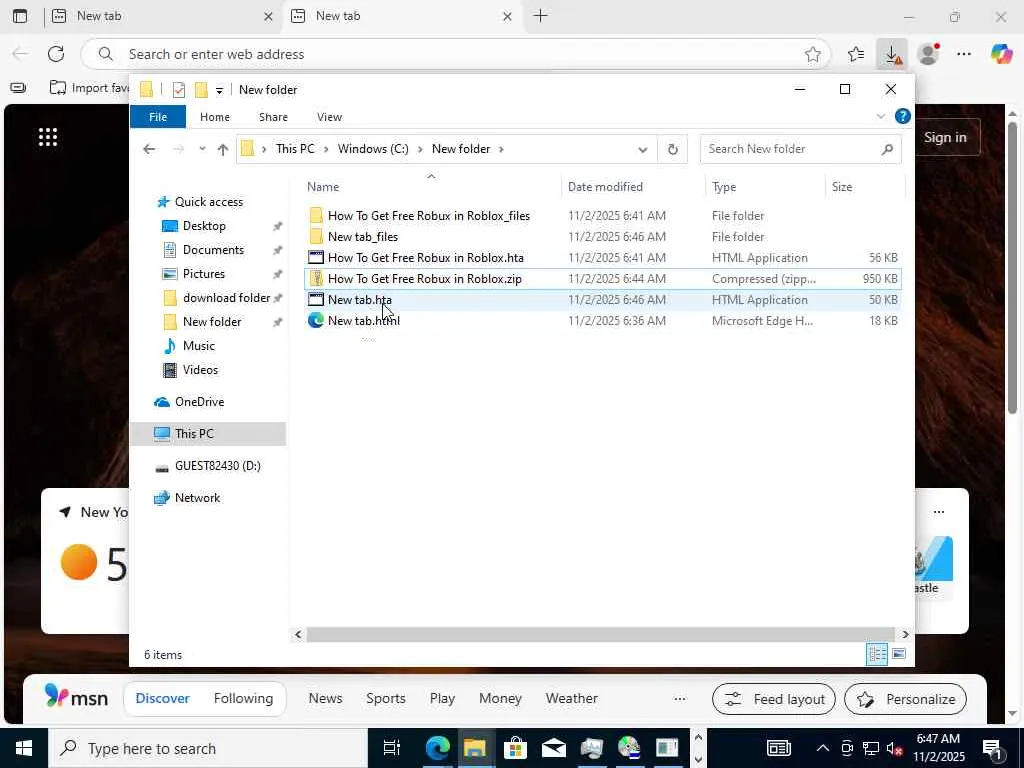Add a new Edge tab with plus

tap(541, 16)
